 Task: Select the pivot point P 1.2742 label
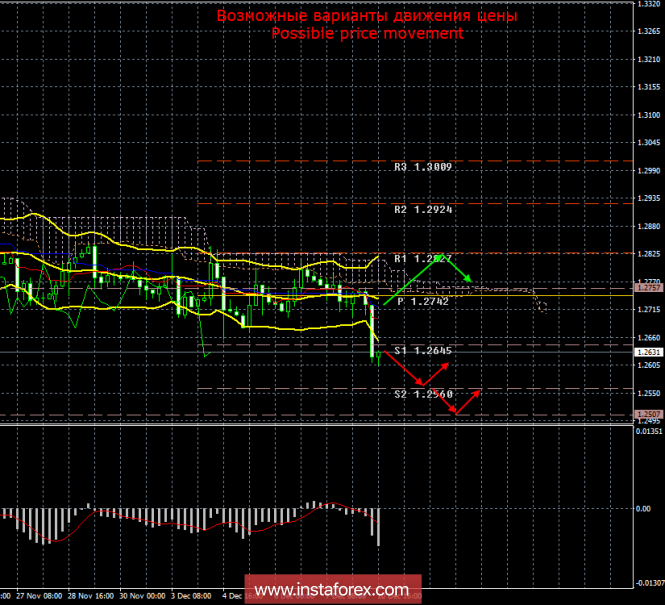tap(423, 300)
